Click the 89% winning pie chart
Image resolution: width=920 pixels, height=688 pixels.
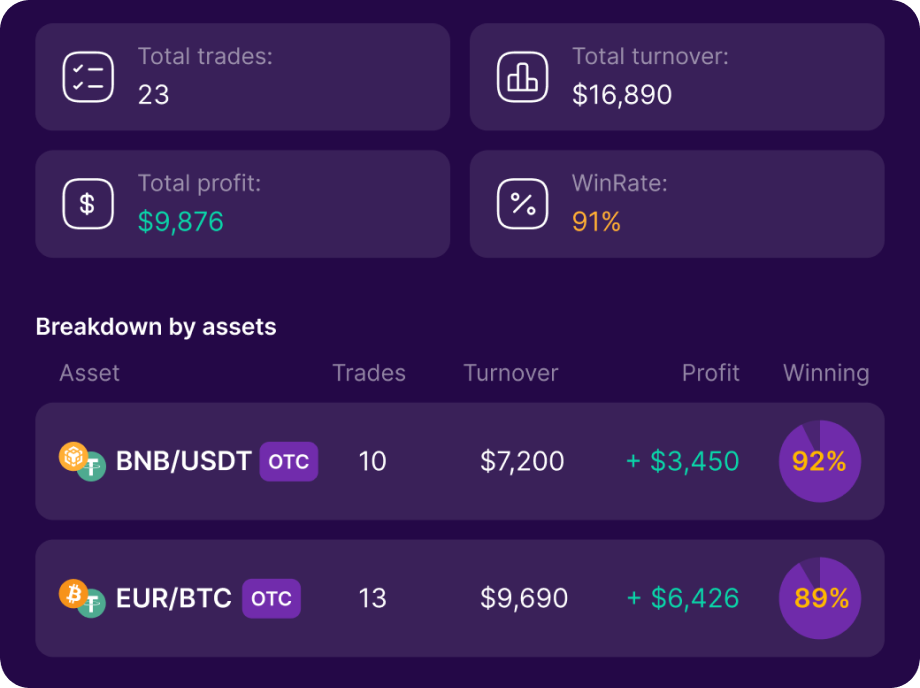click(x=820, y=598)
